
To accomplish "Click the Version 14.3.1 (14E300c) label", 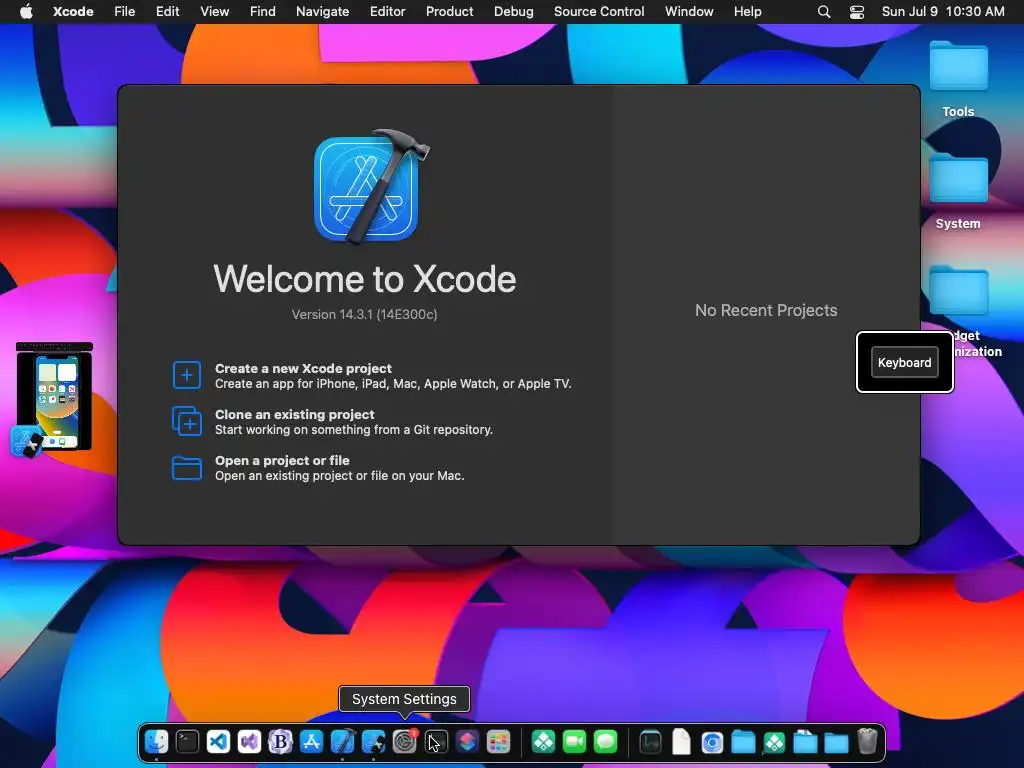I will (x=364, y=314).
